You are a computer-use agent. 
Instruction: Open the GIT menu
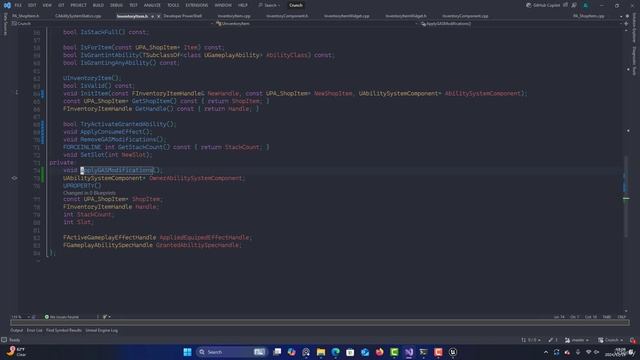pos(61,5)
